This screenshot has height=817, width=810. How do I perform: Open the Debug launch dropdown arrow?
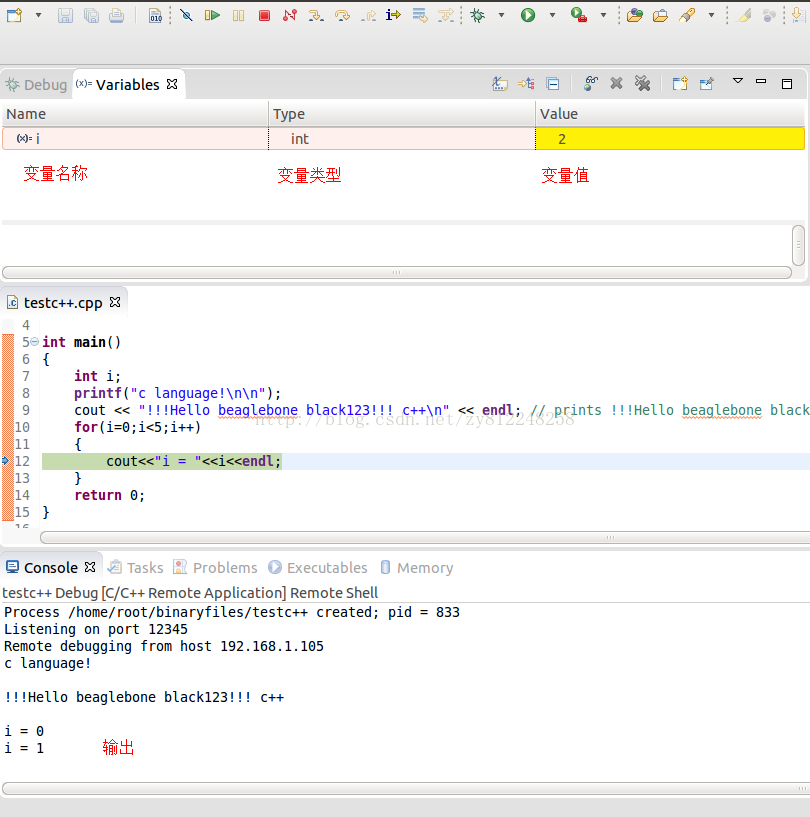click(501, 15)
